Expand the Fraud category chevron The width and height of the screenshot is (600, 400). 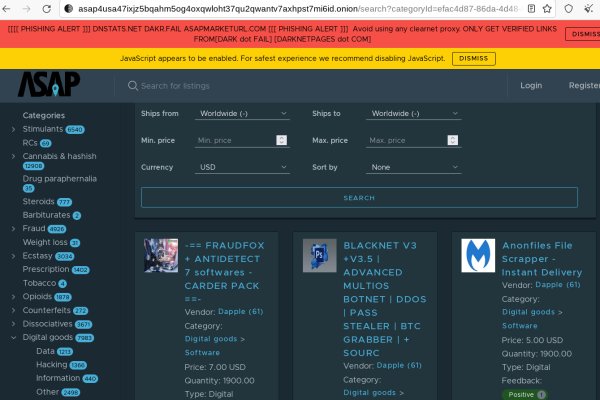[x=13, y=229]
